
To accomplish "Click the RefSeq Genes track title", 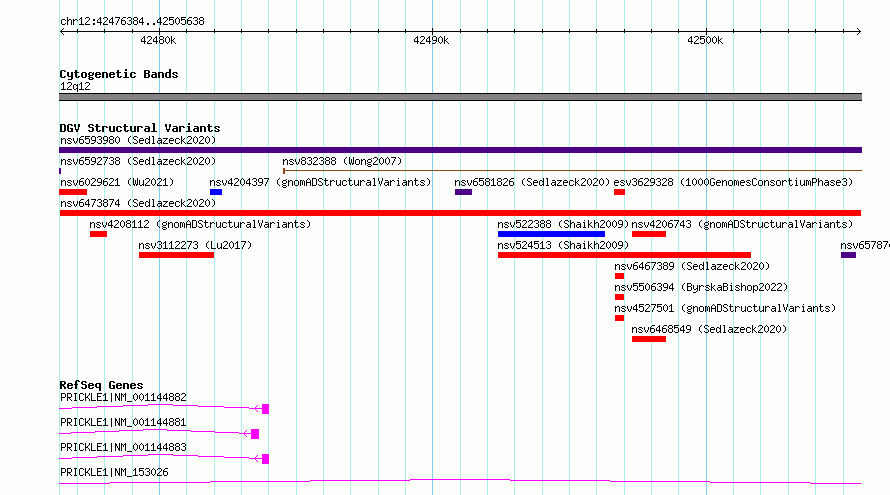I will click(101, 385).
